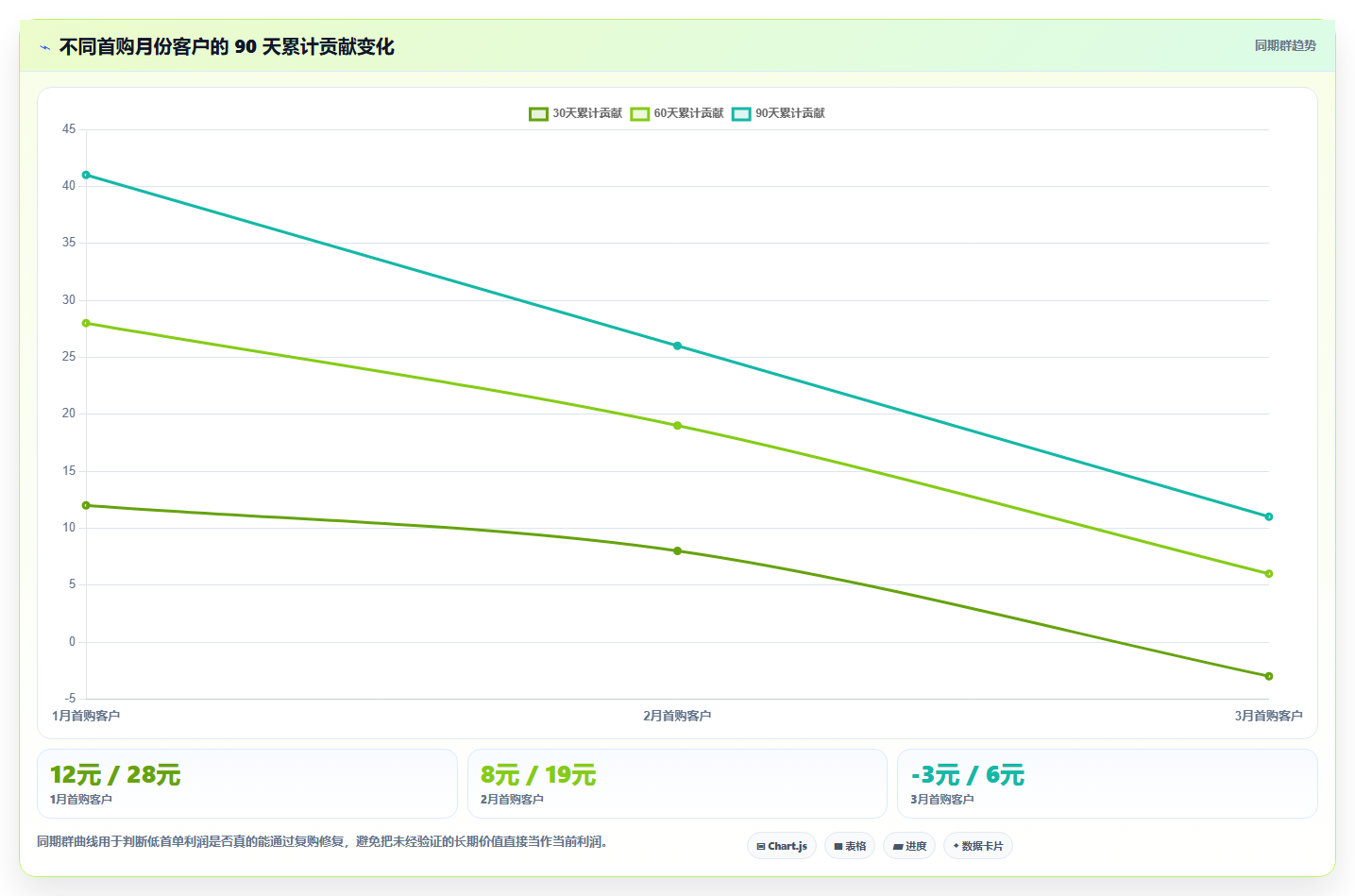The width and height of the screenshot is (1355, 896).
Task: Click the 30天累计贡献 legend label
Action: 587,113
